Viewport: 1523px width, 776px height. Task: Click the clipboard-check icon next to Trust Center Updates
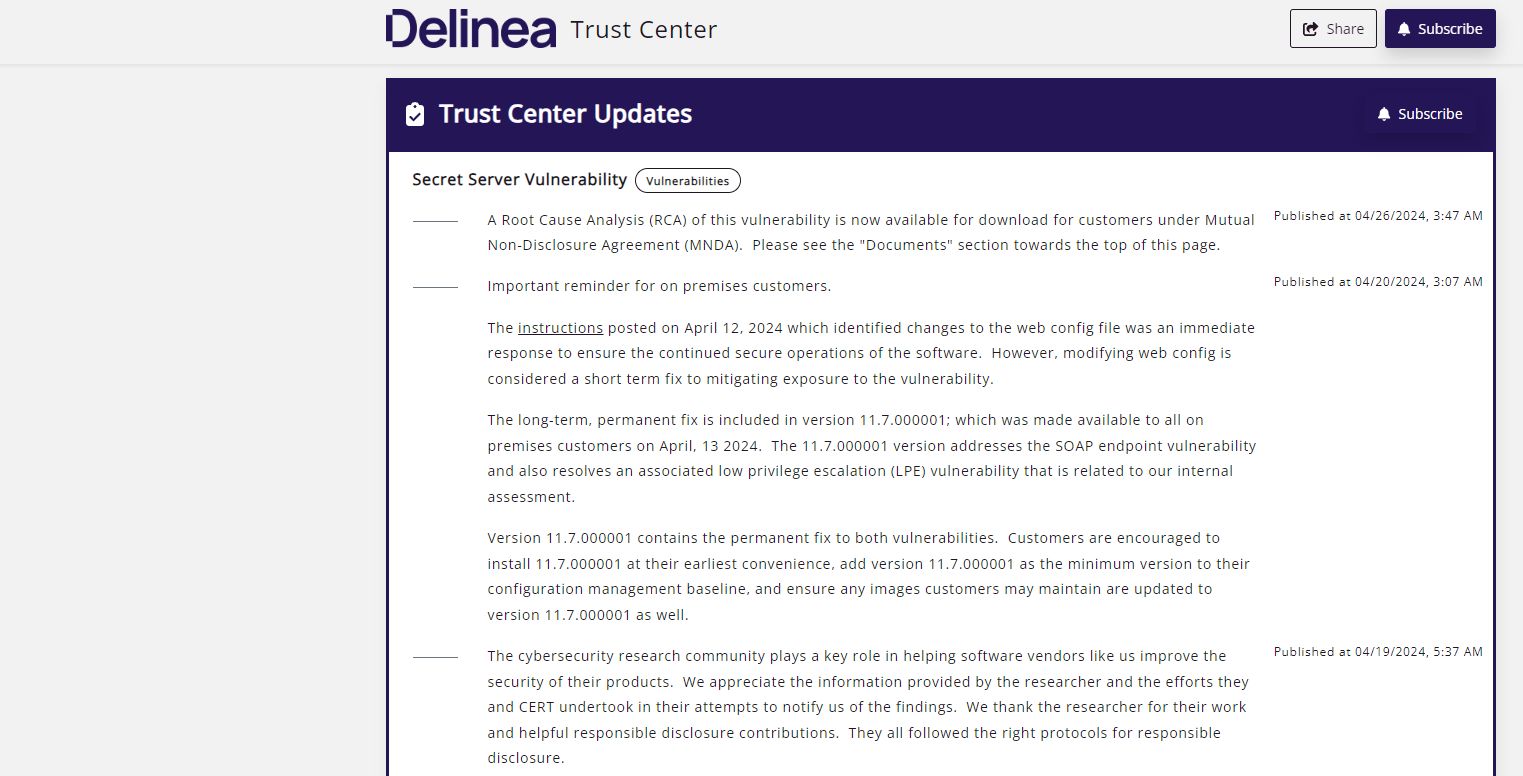[x=414, y=113]
